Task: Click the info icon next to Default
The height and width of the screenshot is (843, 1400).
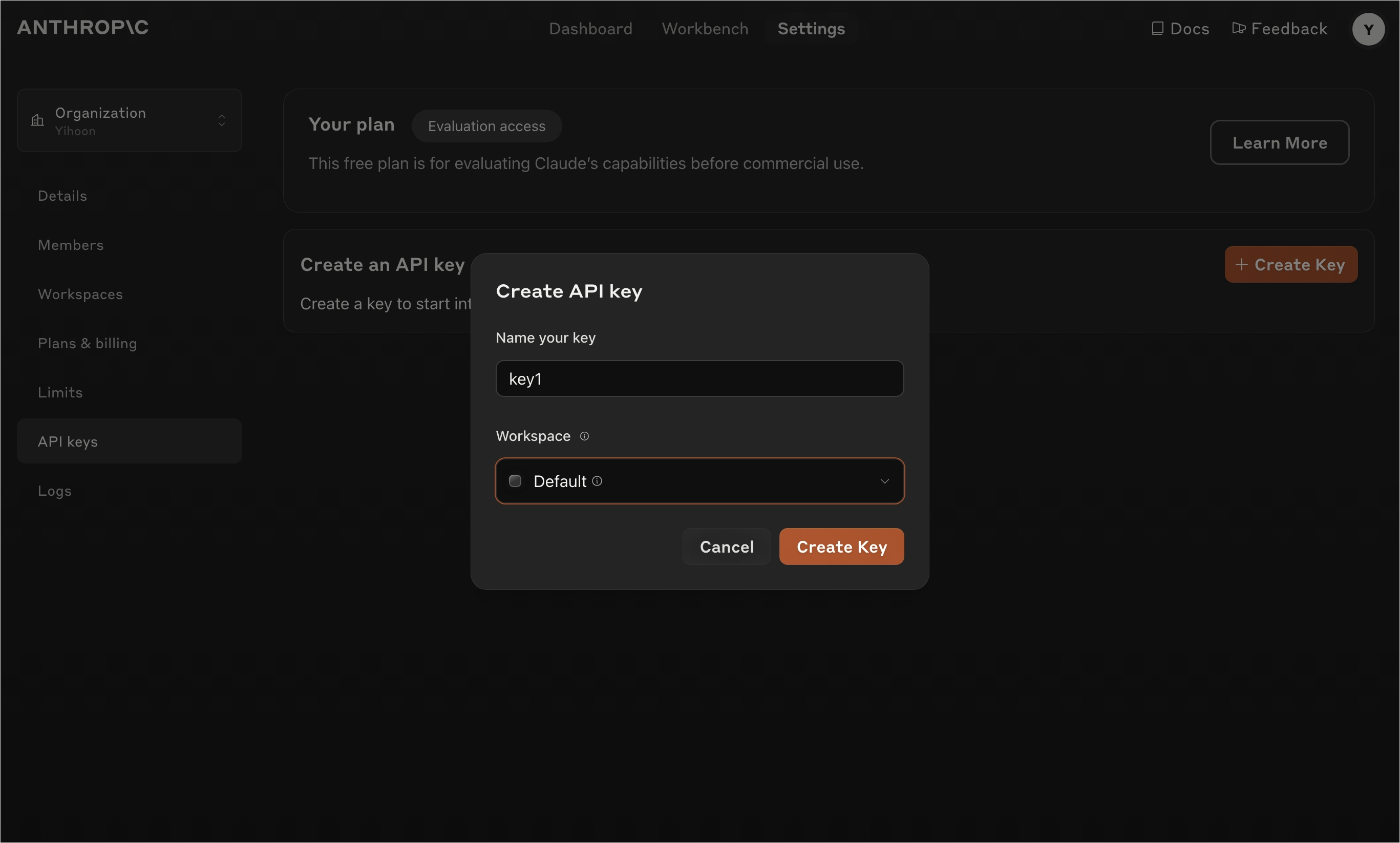Action: (597, 481)
